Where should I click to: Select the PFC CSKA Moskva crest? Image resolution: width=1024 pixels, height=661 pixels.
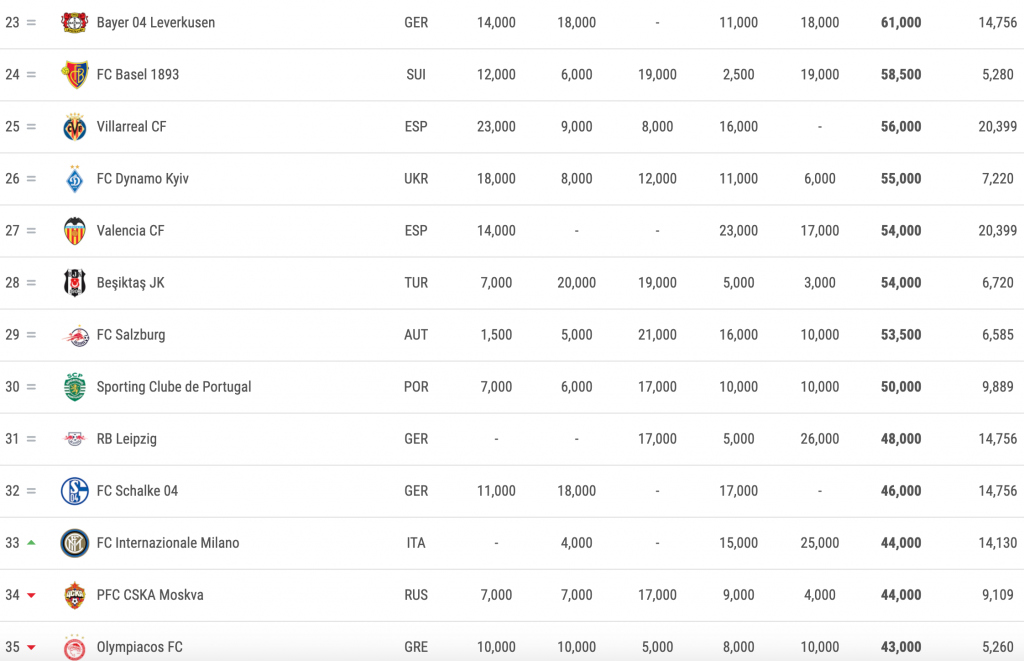(74, 595)
